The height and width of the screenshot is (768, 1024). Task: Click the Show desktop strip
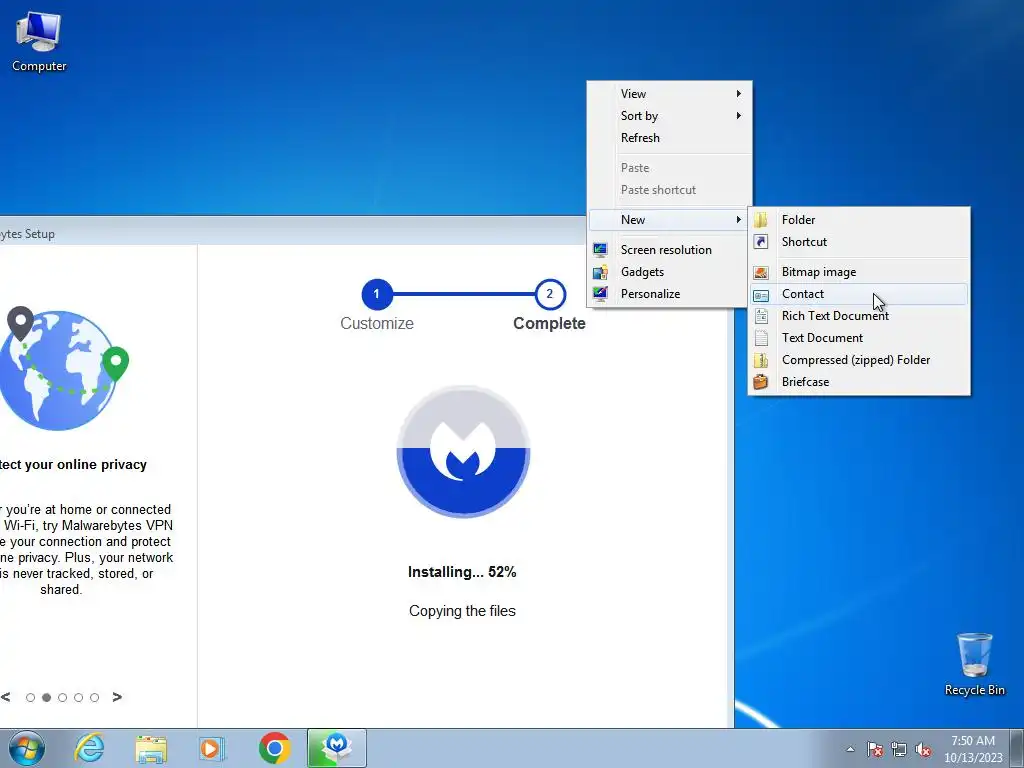point(1017,748)
